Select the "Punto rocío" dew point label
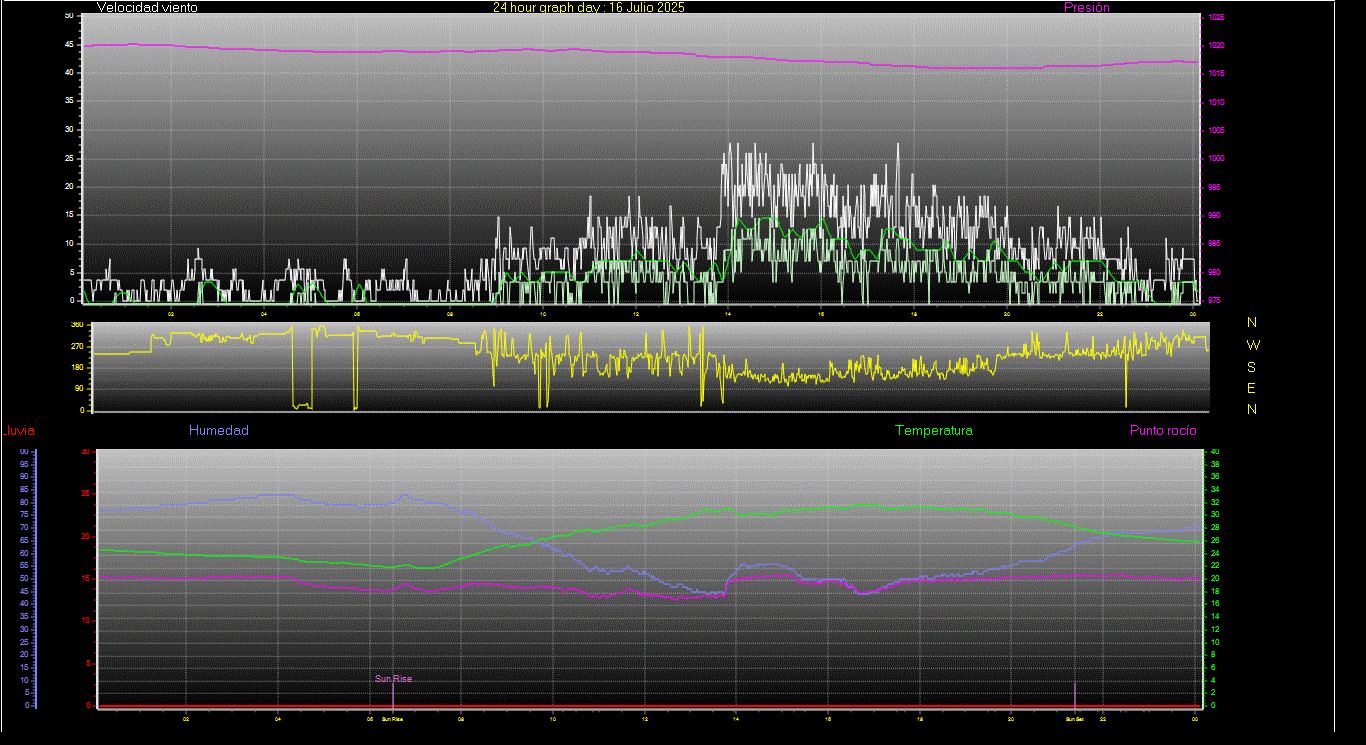Screen dimensions: 1366x745 (x=1163, y=430)
